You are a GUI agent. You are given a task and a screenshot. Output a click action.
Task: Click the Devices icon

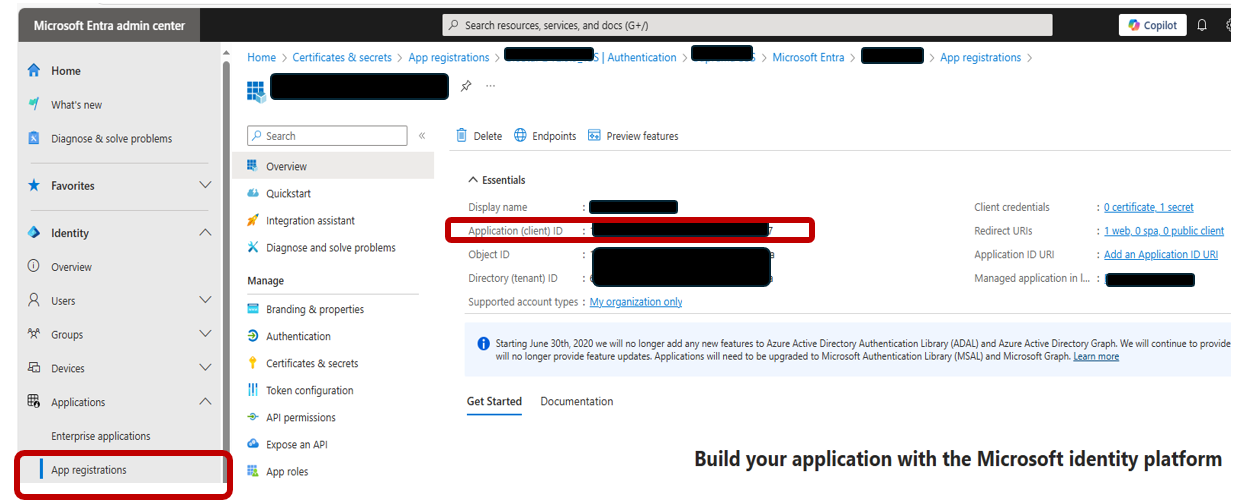(x=34, y=369)
